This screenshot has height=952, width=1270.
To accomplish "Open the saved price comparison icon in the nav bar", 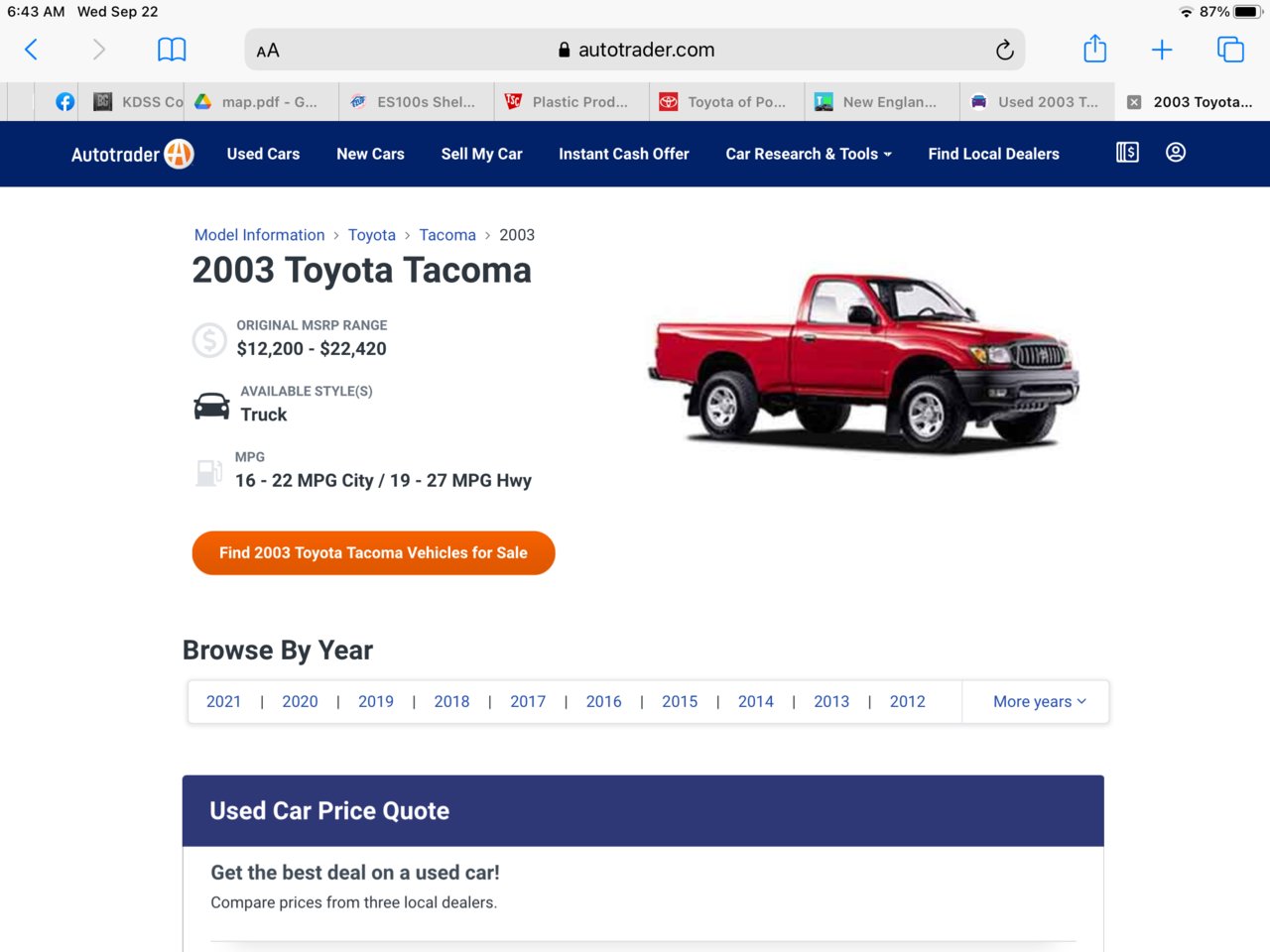I will [1127, 153].
